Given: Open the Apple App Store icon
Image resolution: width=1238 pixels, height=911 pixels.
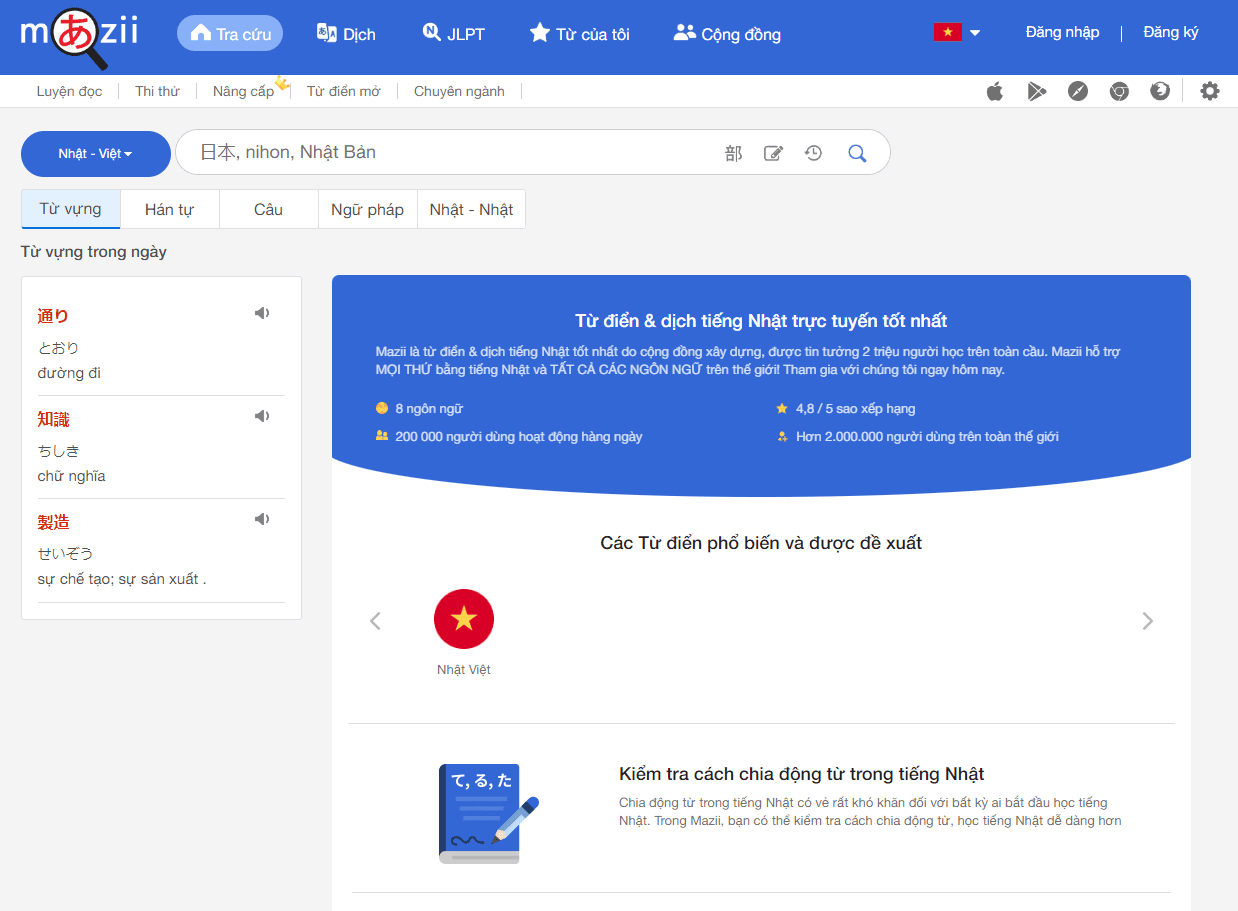Looking at the screenshot, I should click(x=994, y=92).
